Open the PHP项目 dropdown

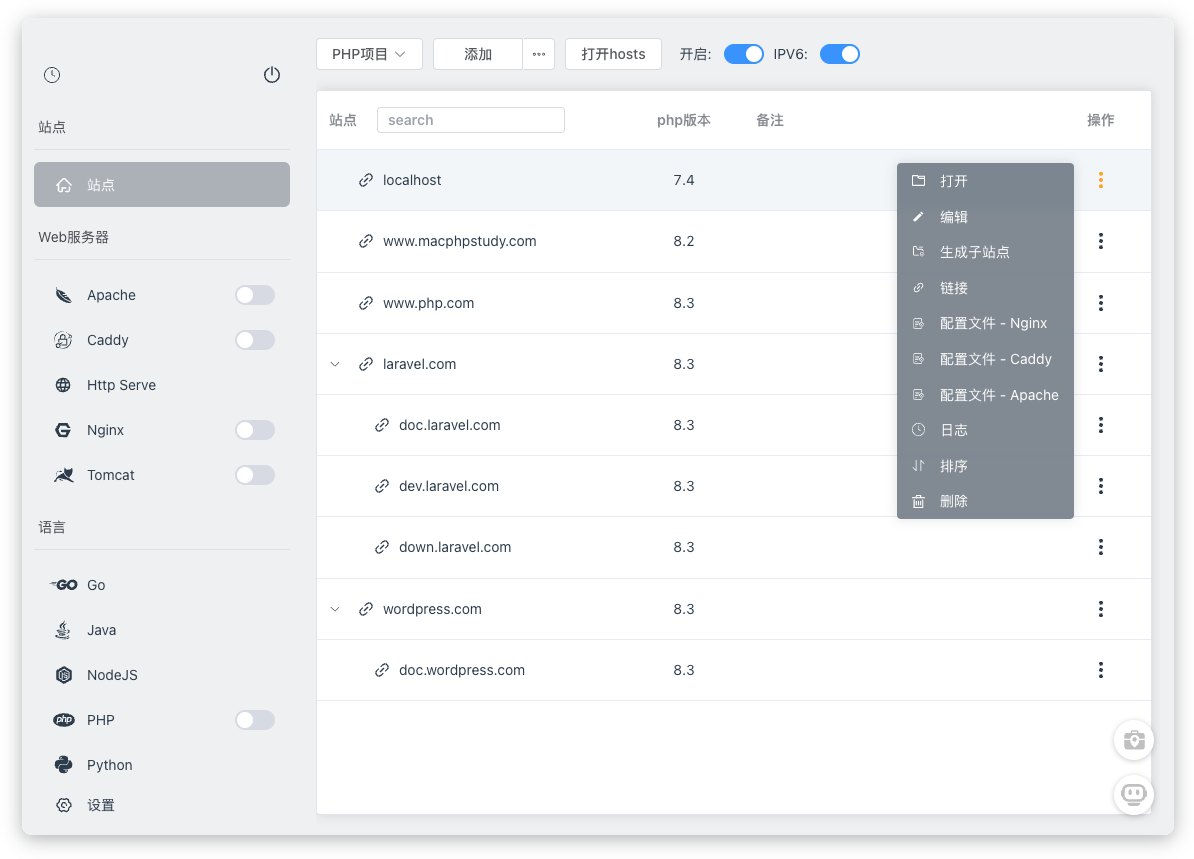click(369, 54)
